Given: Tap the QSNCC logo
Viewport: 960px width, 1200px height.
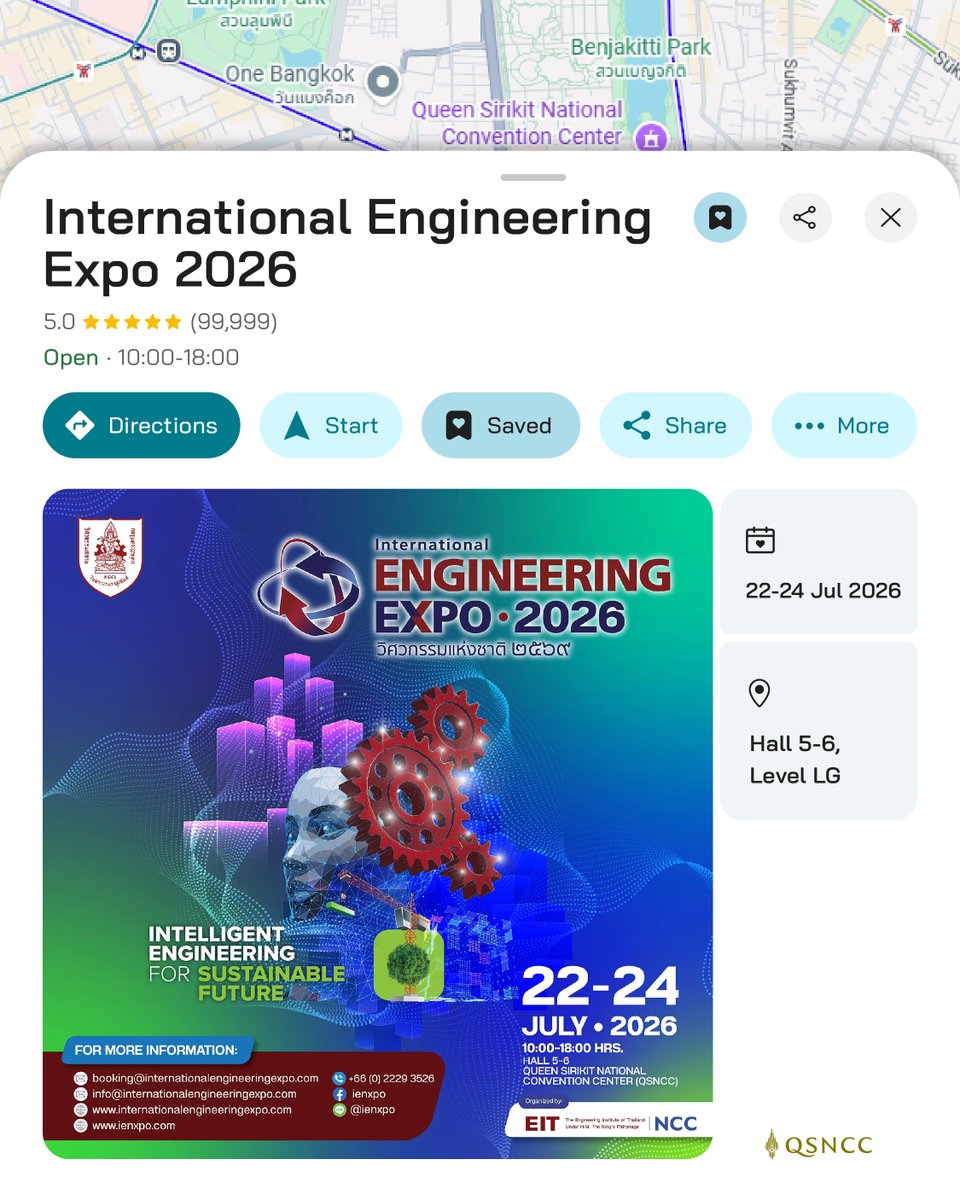Looking at the screenshot, I should [818, 1145].
